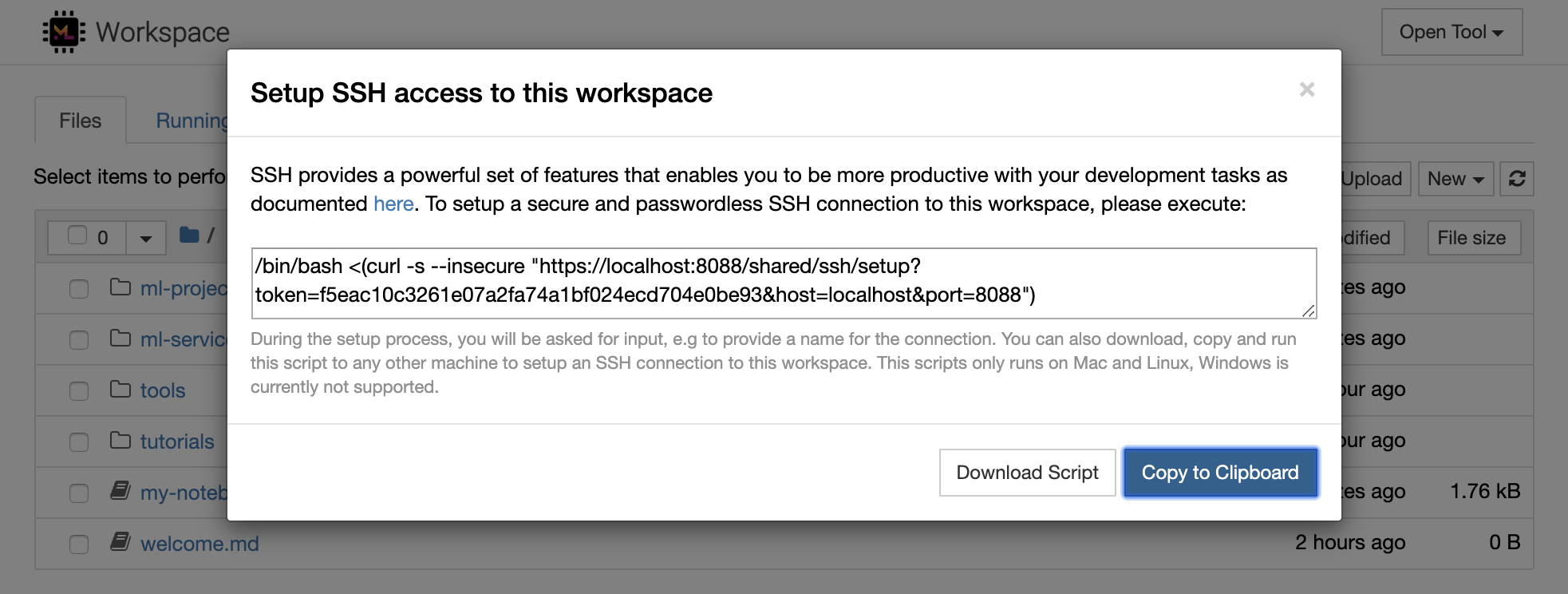1568x594 pixels.
Task: Switch to the Files tab
Action: (81, 121)
